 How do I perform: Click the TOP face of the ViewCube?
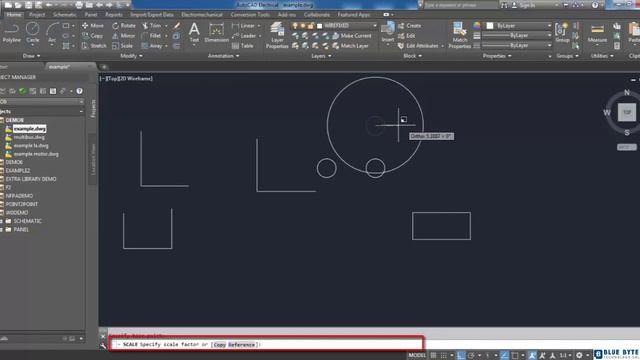[x=627, y=112]
